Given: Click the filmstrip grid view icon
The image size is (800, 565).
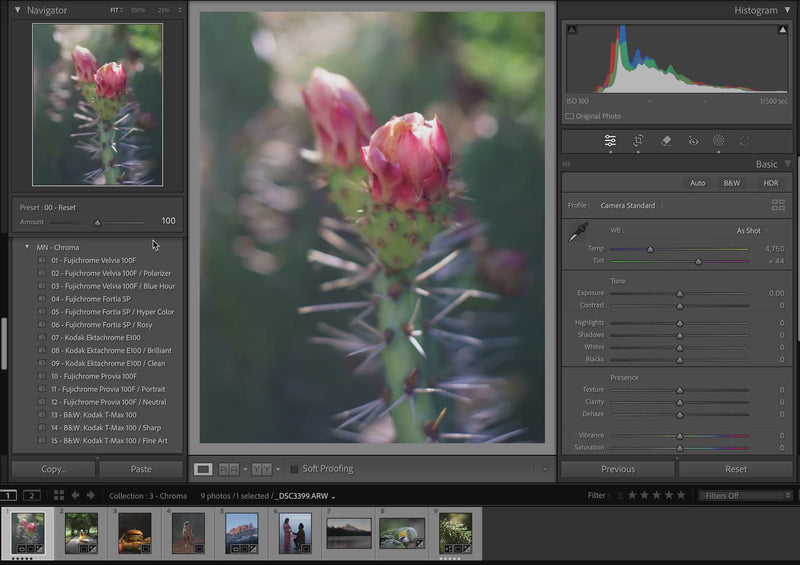Looking at the screenshot, I should pos(59,495).
